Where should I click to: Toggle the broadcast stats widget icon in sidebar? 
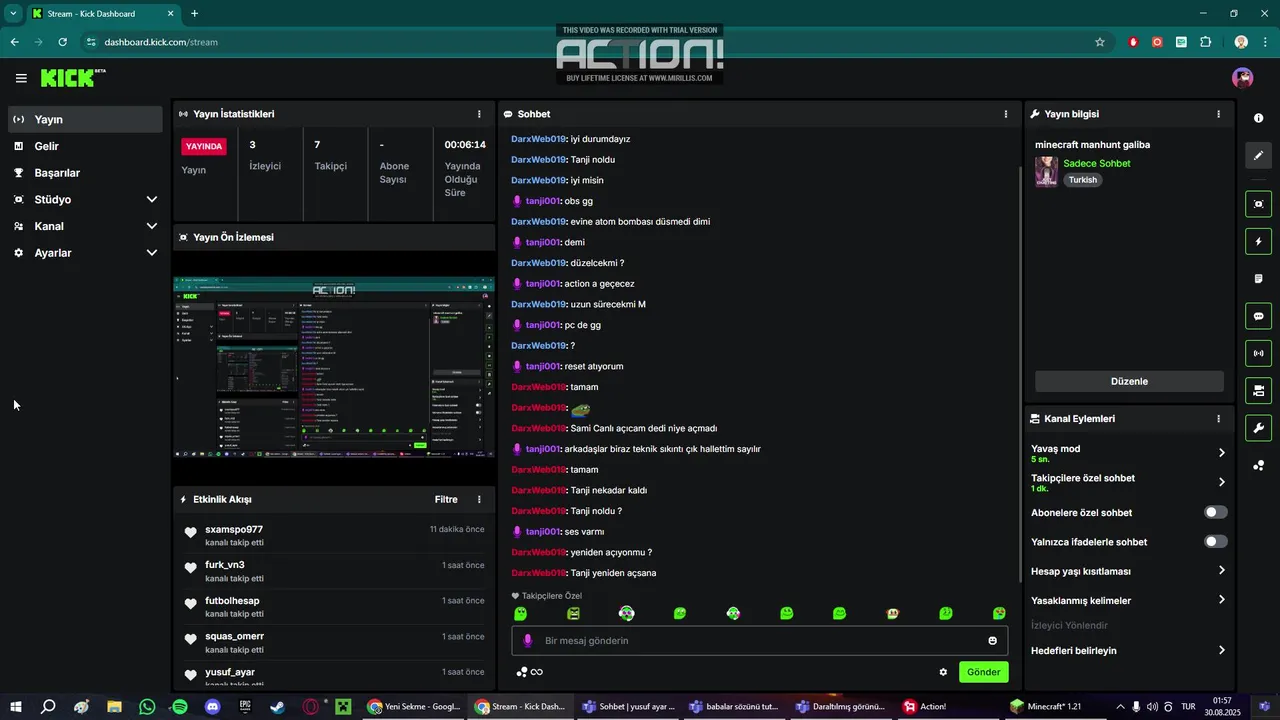(x=1258, y=353)
